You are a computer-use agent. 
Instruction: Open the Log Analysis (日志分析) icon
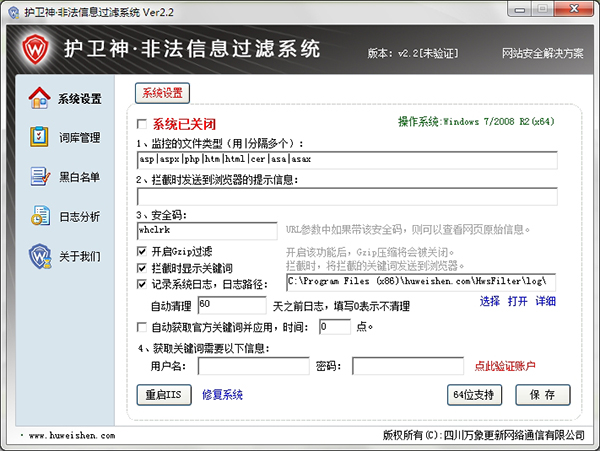(39, 216)
